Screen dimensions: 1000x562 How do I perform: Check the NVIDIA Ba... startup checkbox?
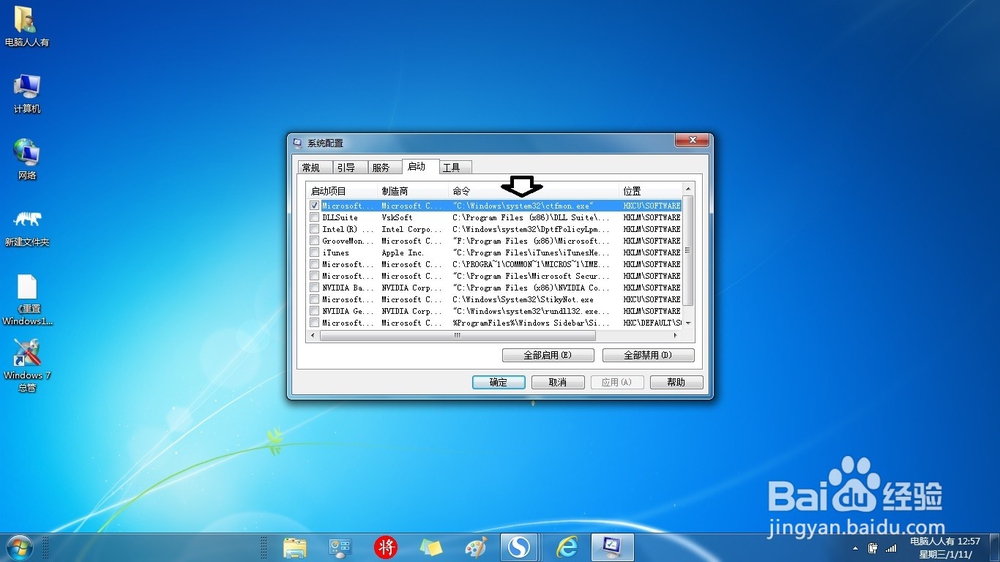tap(314, 288)
